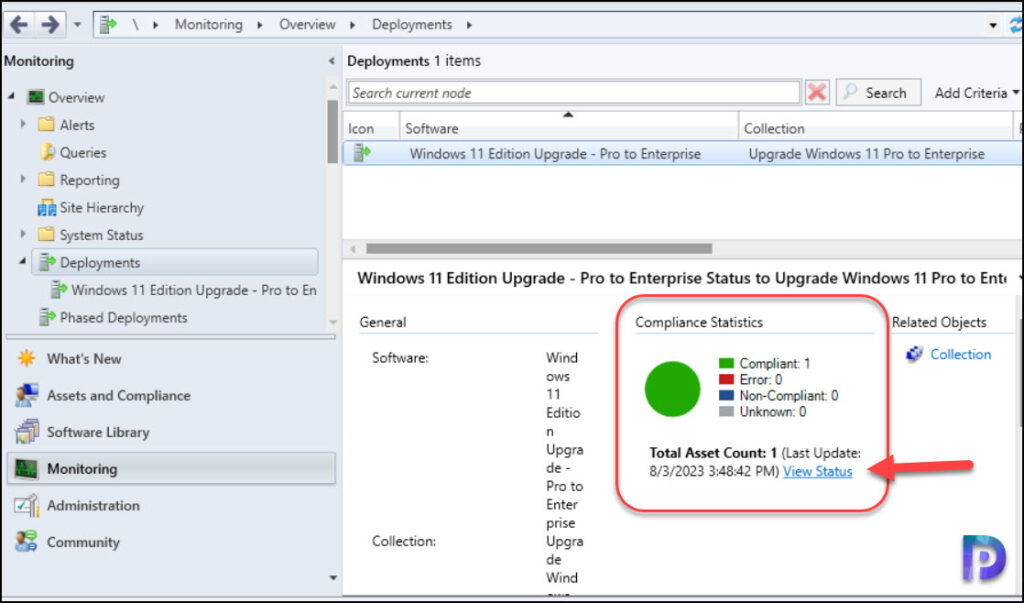Select the Queries tree item
The width and height of the screenshot is (1024, 603).
click(83, 152)
